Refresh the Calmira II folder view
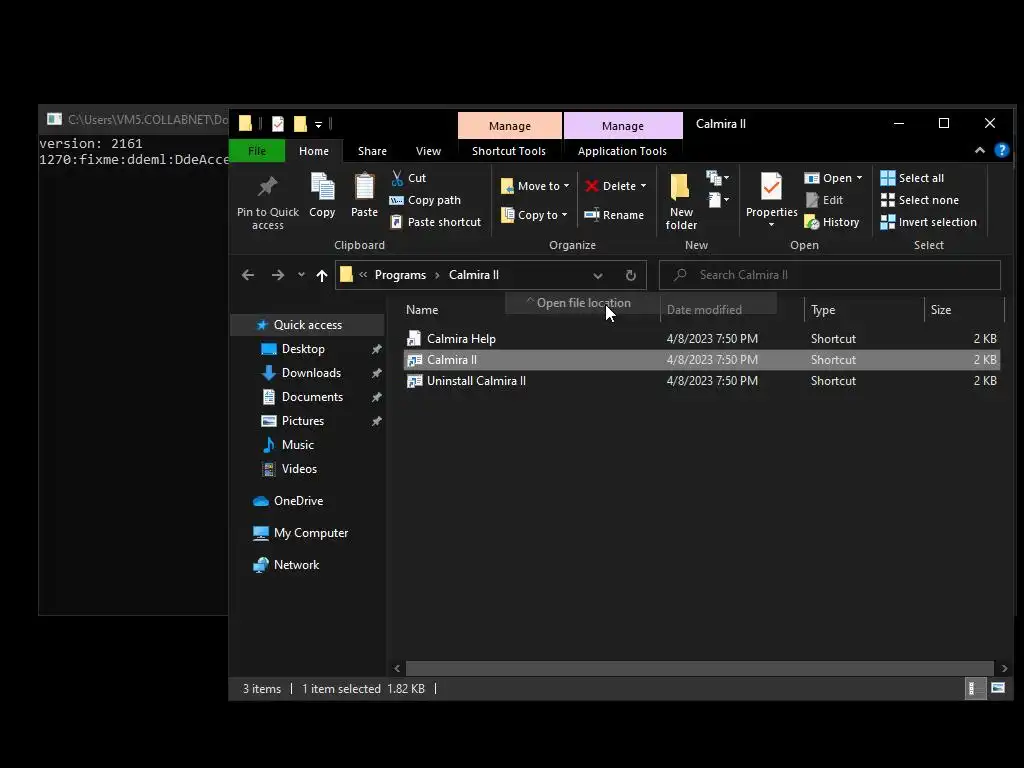The width and height of the screenshot is (1024, 768). [630, 275]
